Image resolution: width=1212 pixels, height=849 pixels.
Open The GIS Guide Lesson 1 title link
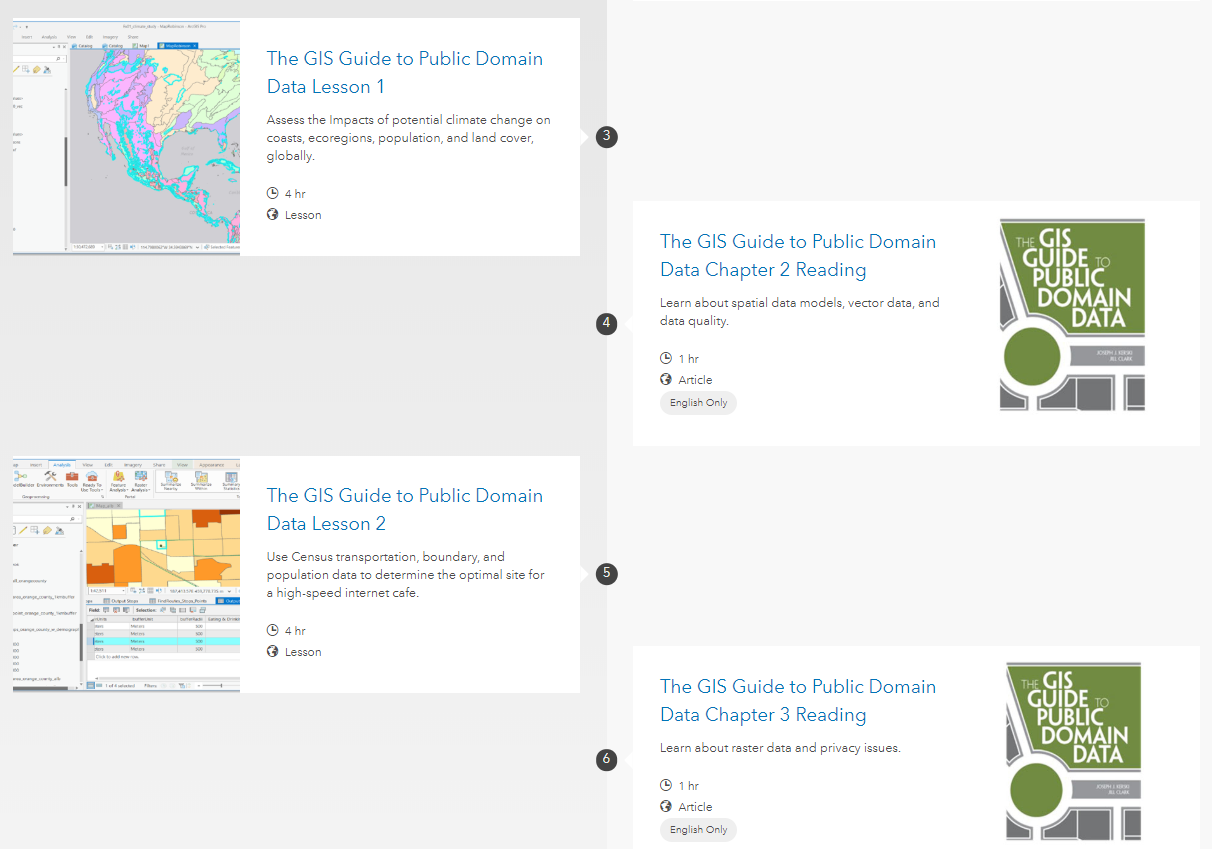tap(405, 72)
